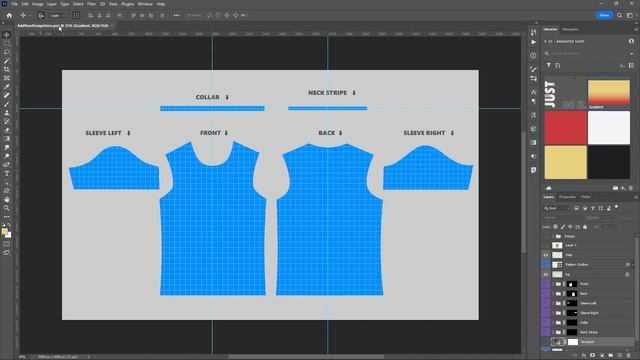Expand the Collar group in Layers
This screenshot has height=360, width=640.
coord(553,322)
